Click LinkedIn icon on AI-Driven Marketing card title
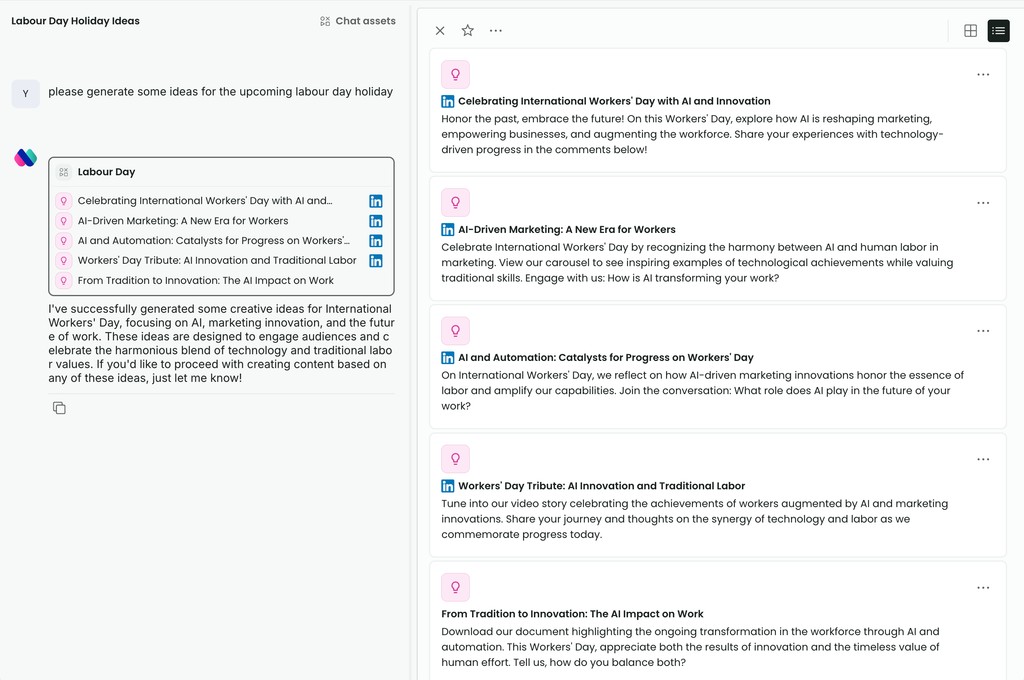The height and width of the screenshot is (680, 1024). [448, 229]
